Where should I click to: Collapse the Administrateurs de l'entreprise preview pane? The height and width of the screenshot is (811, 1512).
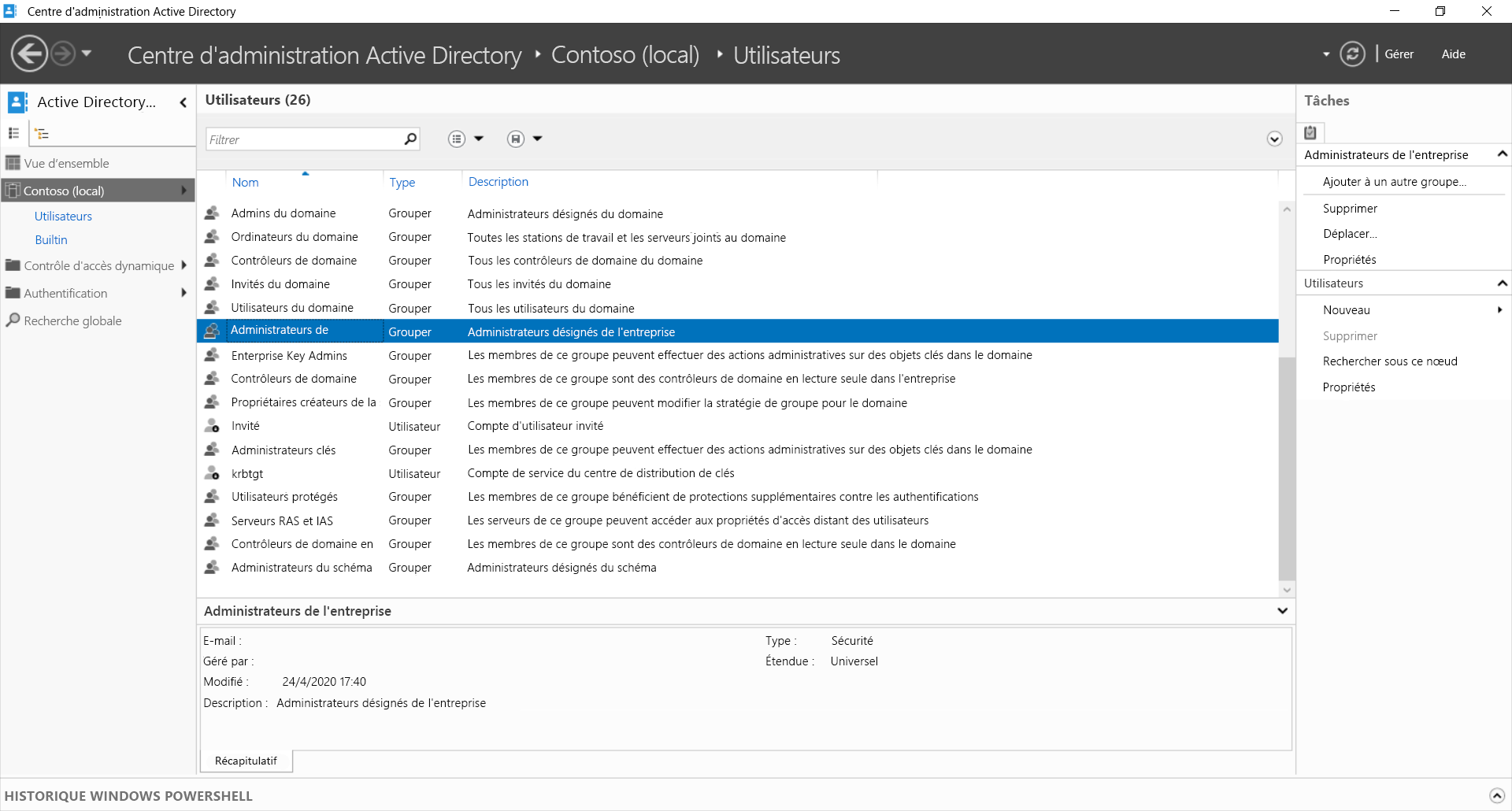click(x=1282, y=611)
